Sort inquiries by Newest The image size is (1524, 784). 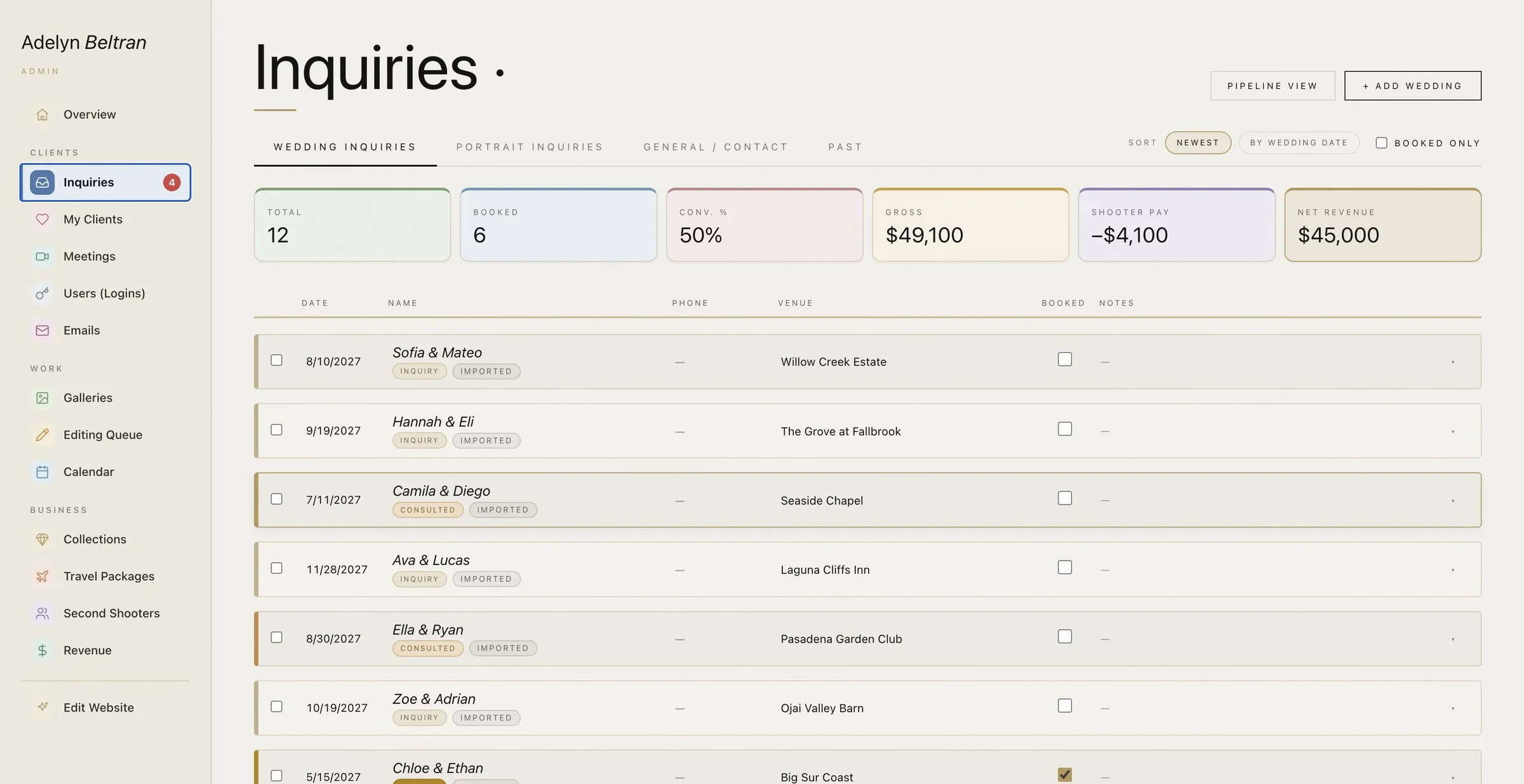point(1198,143)
